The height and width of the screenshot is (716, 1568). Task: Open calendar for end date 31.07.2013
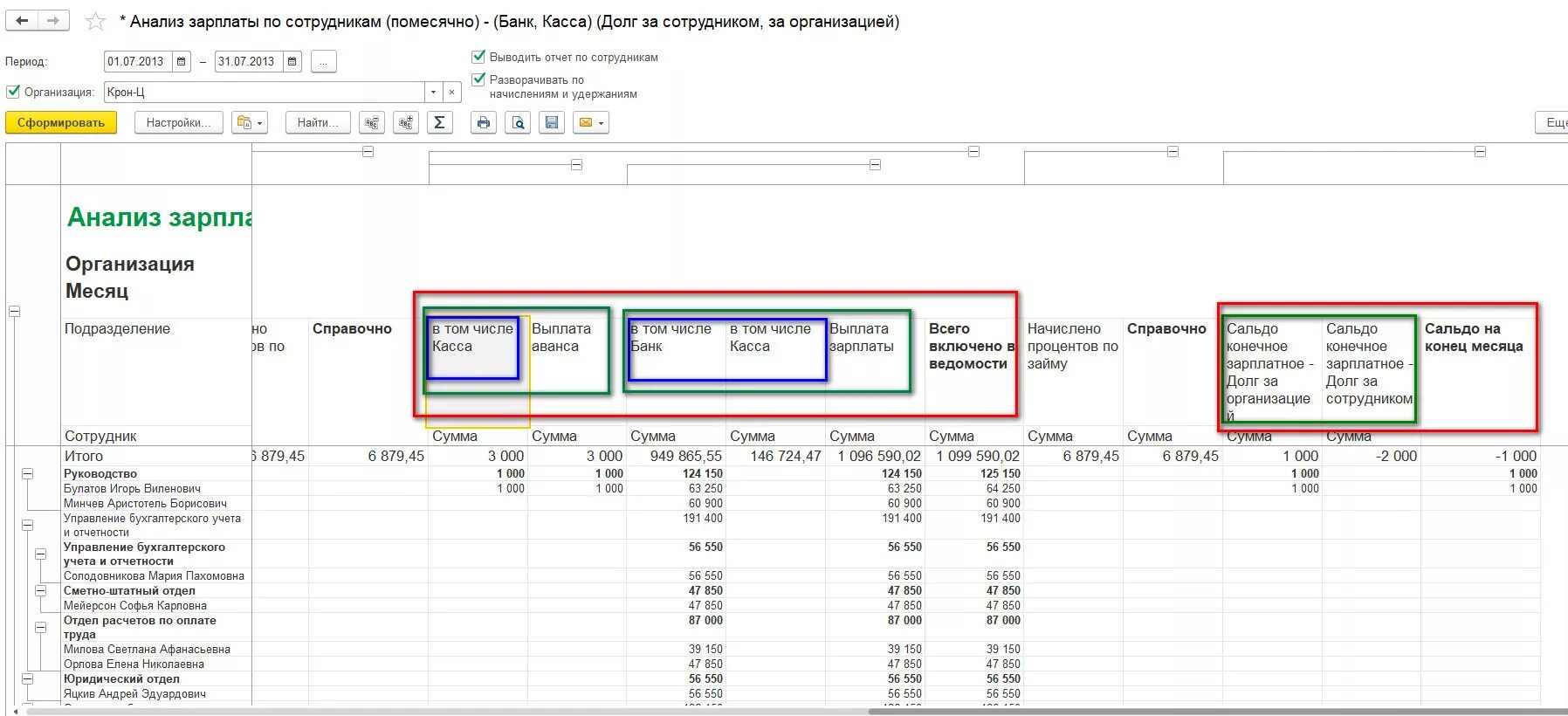pyautogui.click(x=292, y=62)
